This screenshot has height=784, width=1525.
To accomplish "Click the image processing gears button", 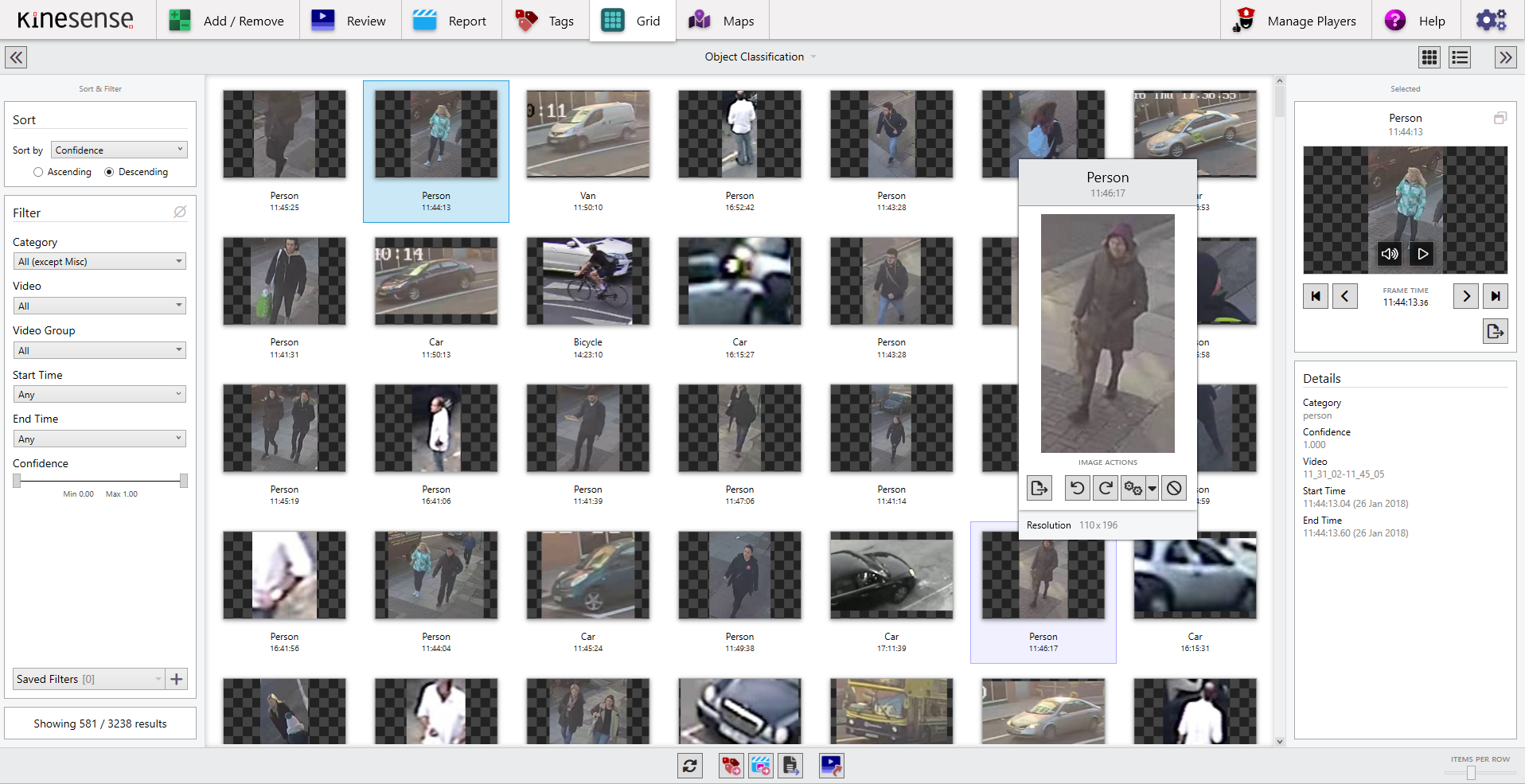I will pos(1133,488).
